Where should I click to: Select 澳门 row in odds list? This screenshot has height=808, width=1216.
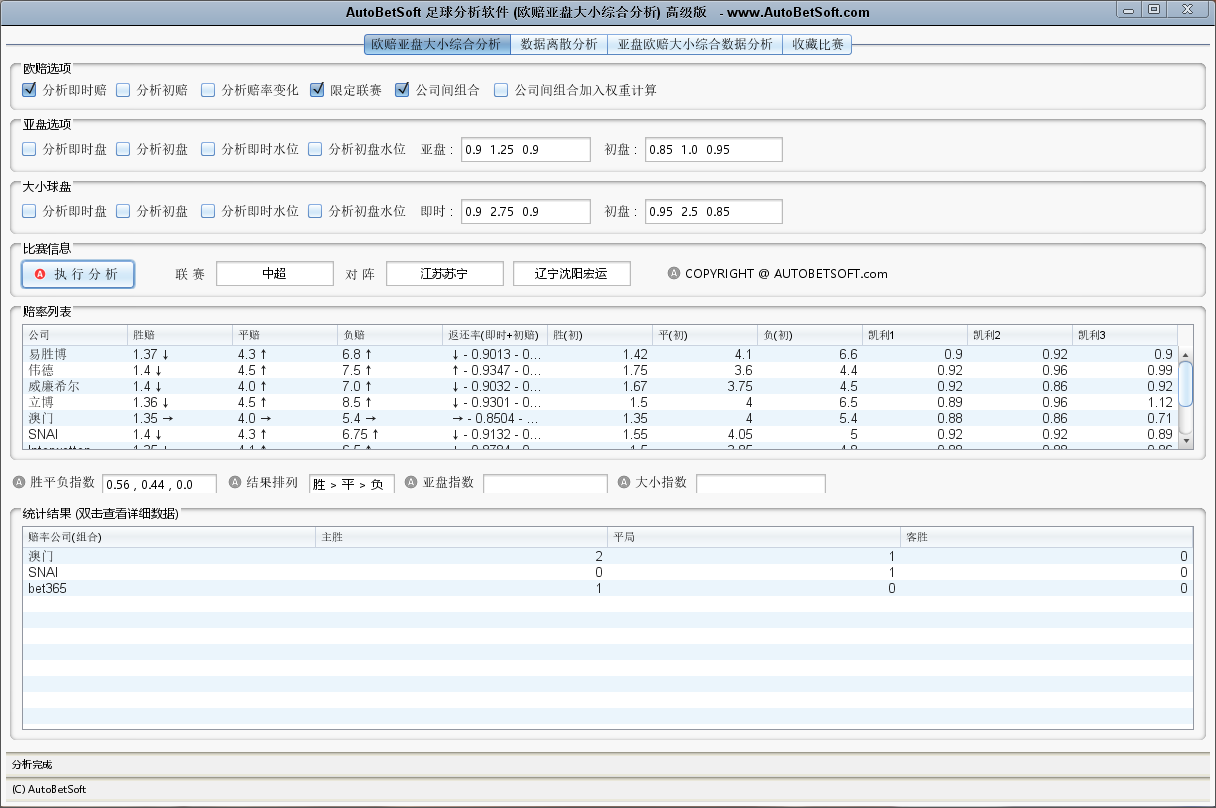click(600, 418)
